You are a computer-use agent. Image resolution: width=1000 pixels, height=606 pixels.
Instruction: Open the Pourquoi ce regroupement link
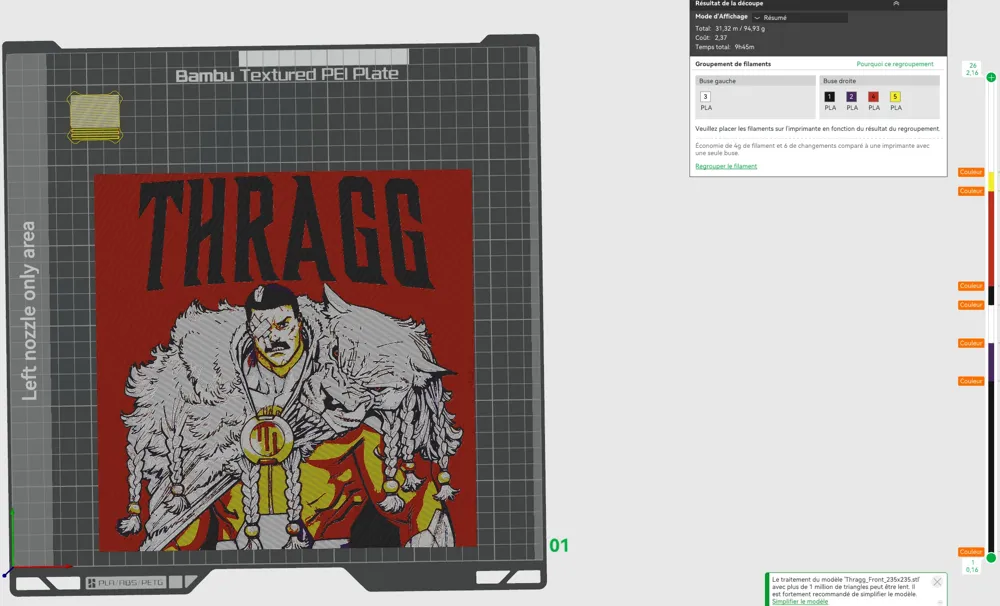pos(895,64)
